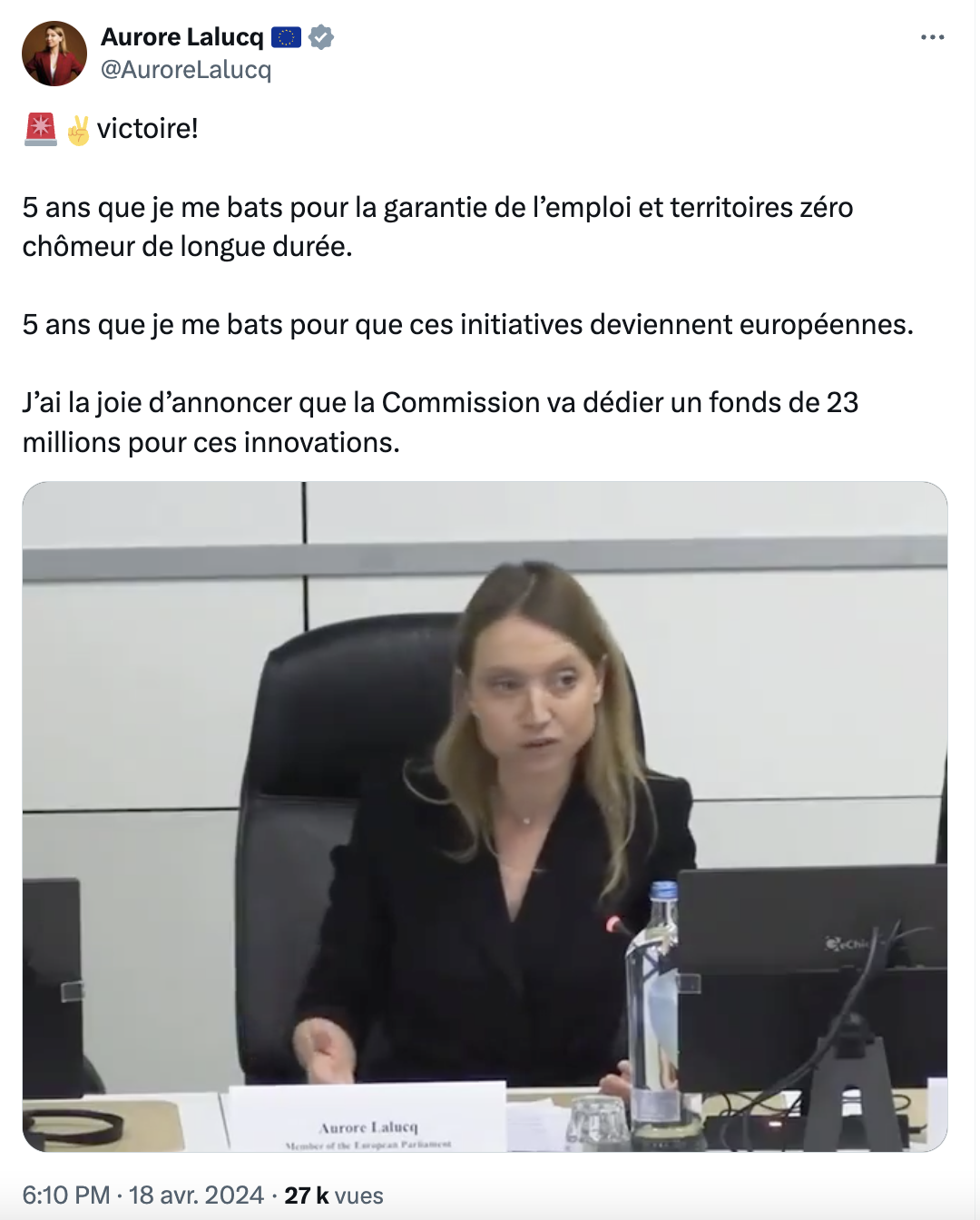Click the word victoire! in the tweet
Screen dimensions: 980x1220
pyautogui.click(x=148, y=129)
